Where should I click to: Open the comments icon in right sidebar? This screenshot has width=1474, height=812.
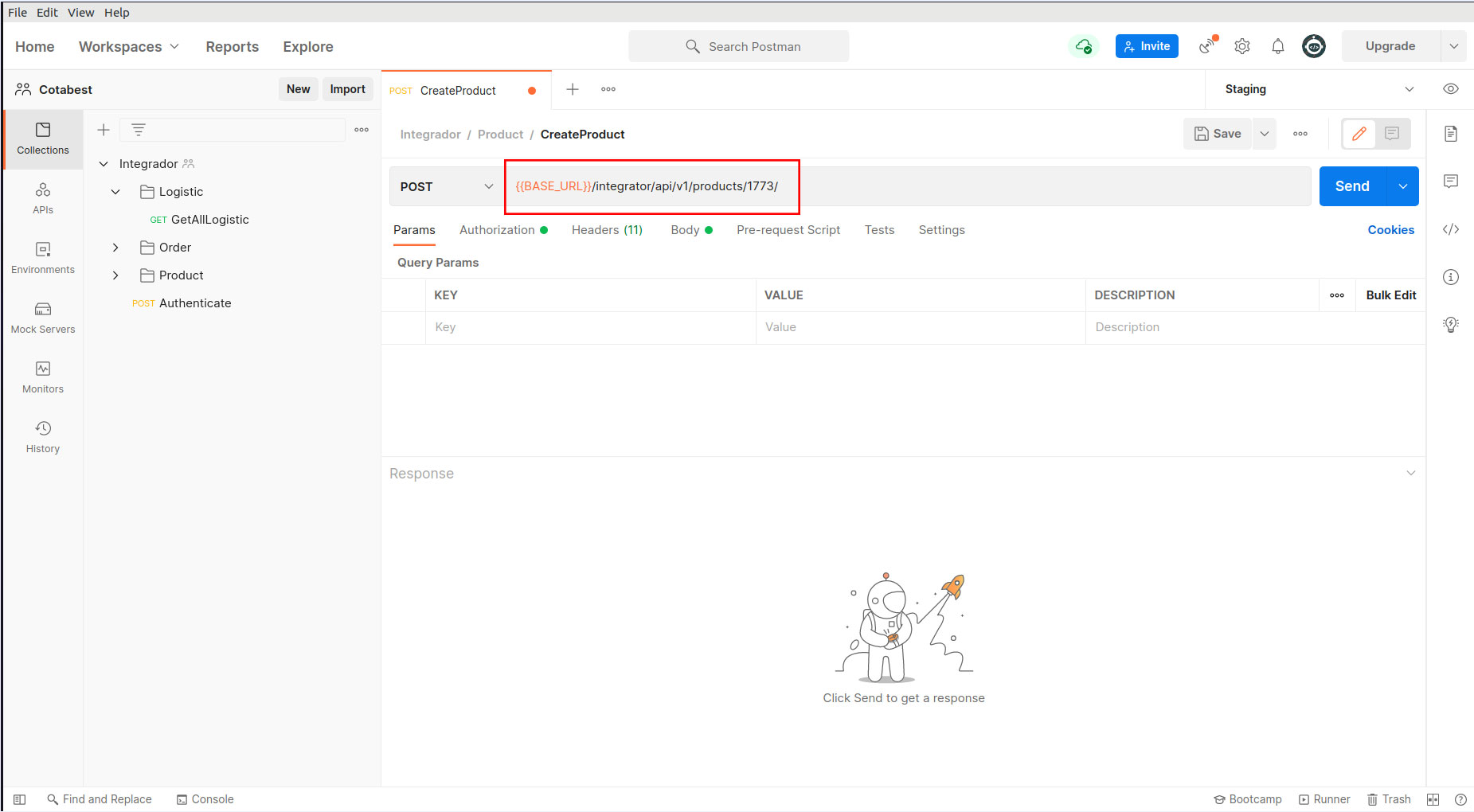pyautogui.click(x=1451, y=182)
